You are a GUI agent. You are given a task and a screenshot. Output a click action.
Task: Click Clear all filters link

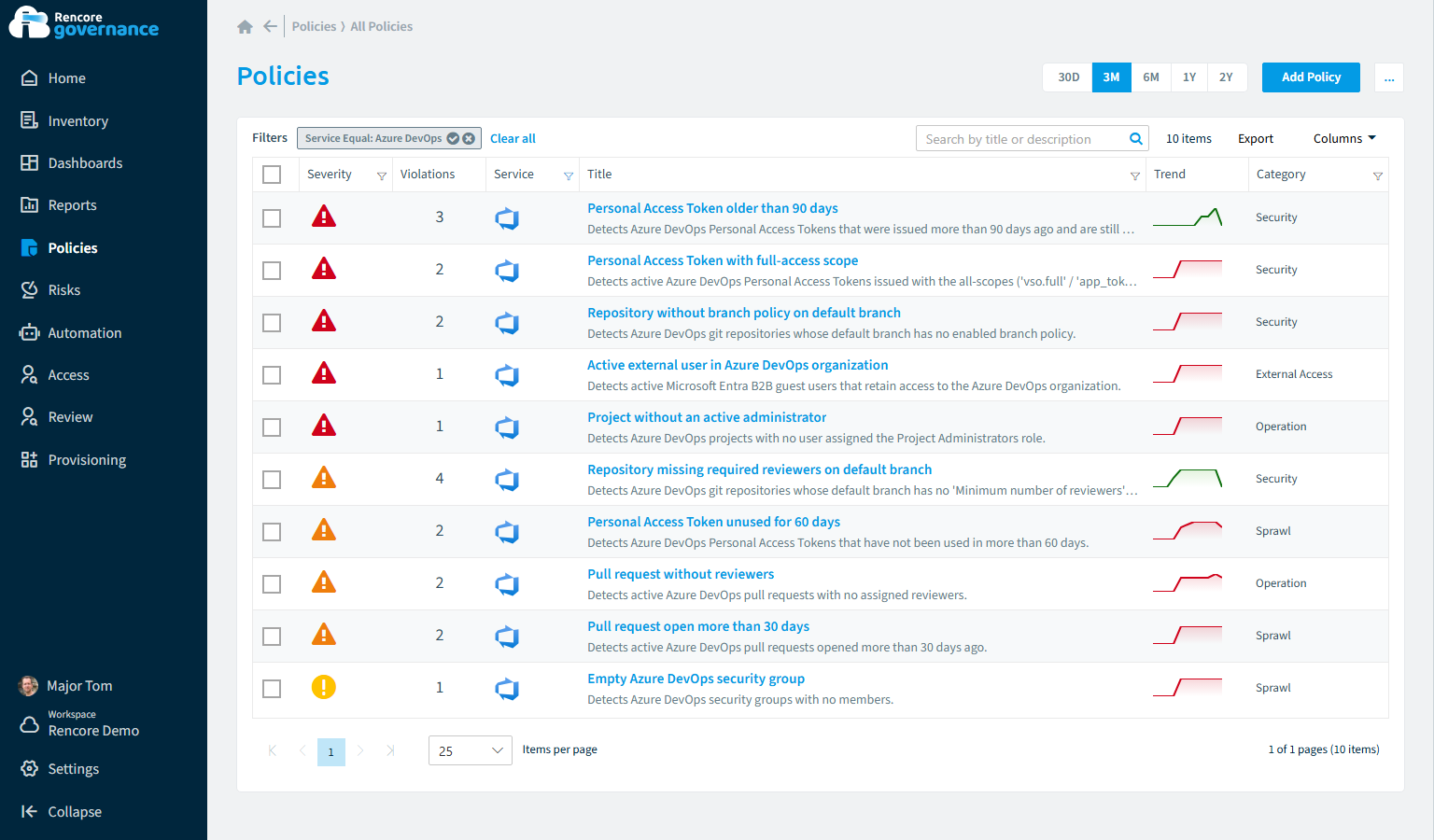point(513,138)
